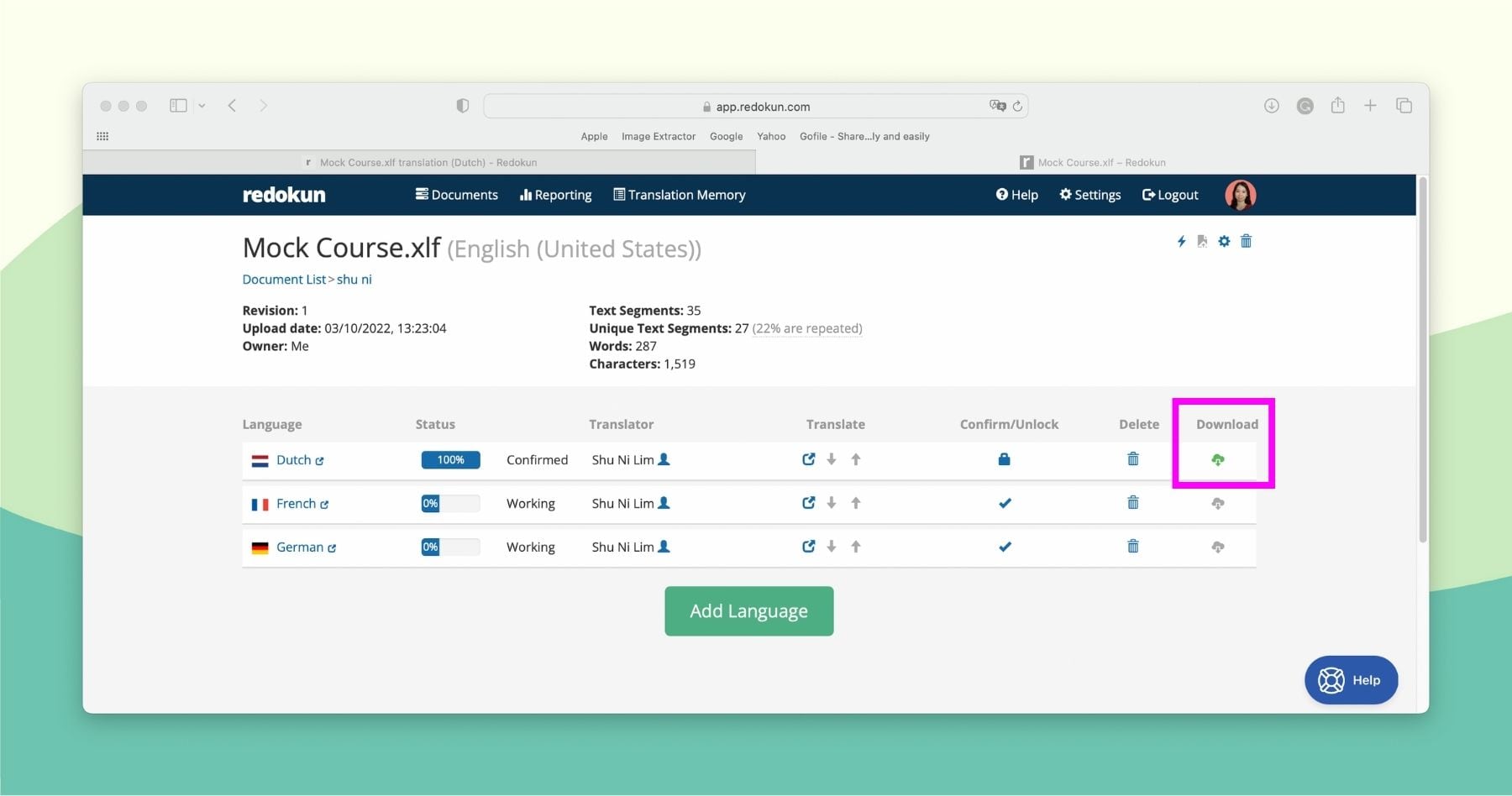Delete the German language row trash icon

1132,547
